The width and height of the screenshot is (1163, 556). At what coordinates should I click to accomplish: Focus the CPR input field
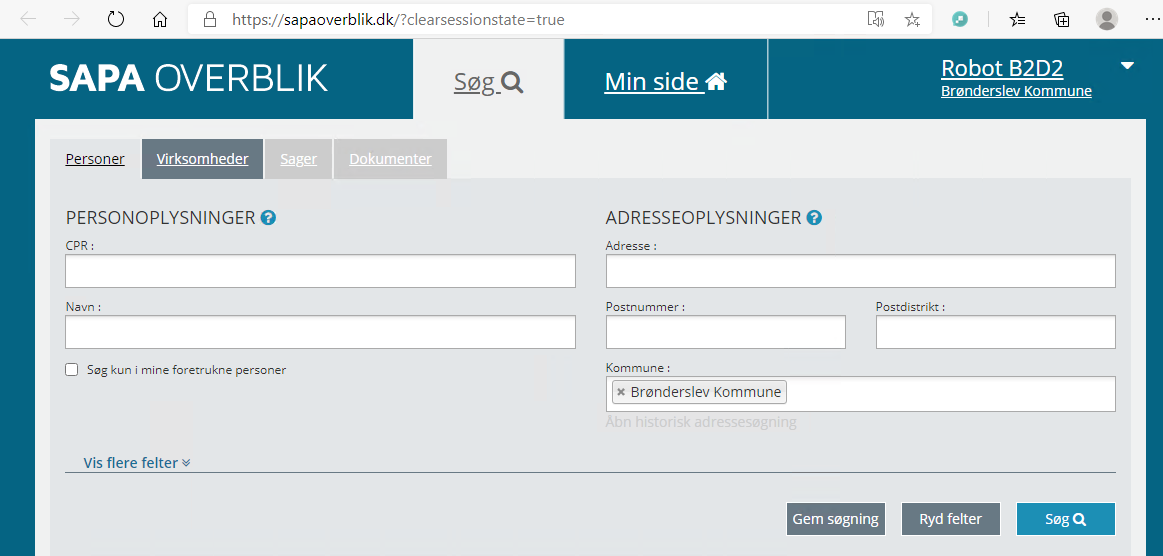[320, 271]
